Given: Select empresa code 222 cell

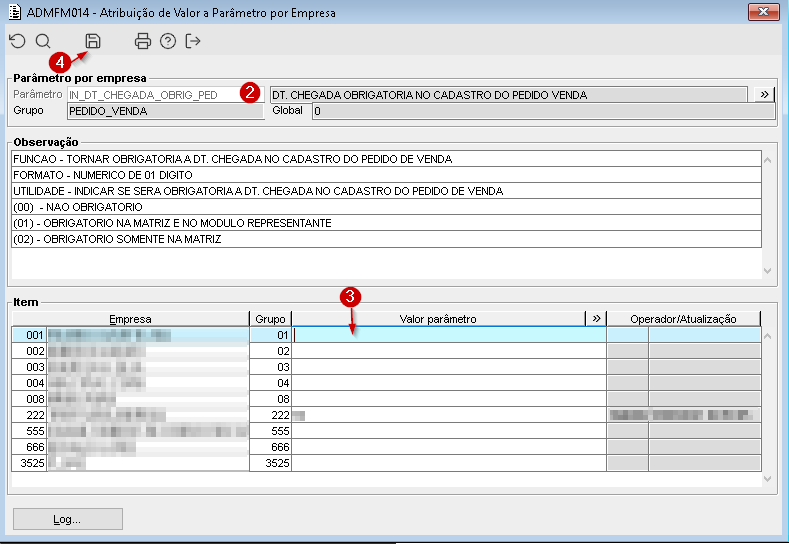Looking at the screenshot, I should (29, 415).
